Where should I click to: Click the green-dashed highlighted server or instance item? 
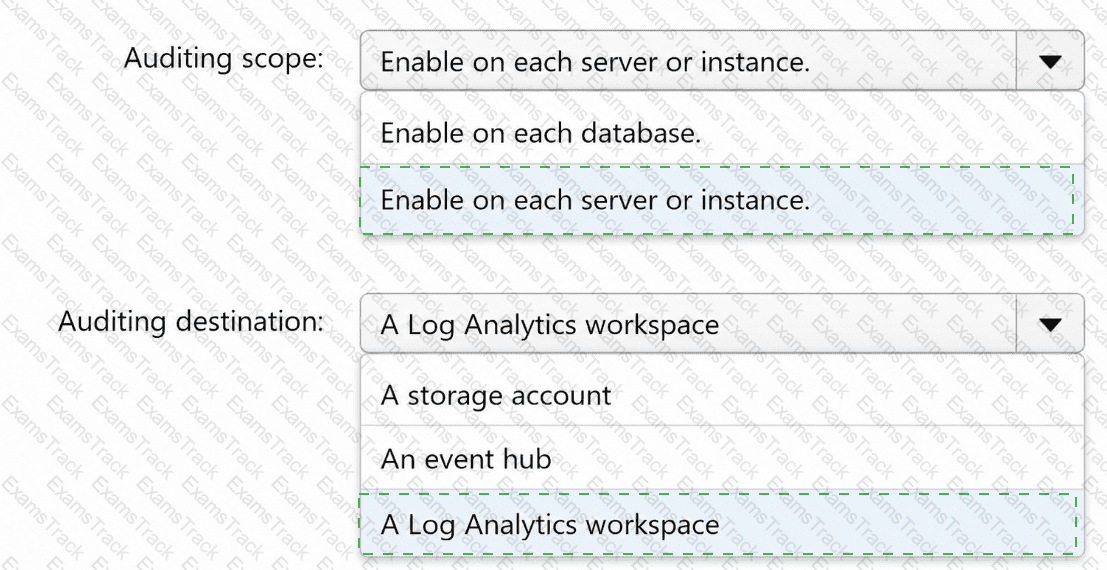coord(722,201)
